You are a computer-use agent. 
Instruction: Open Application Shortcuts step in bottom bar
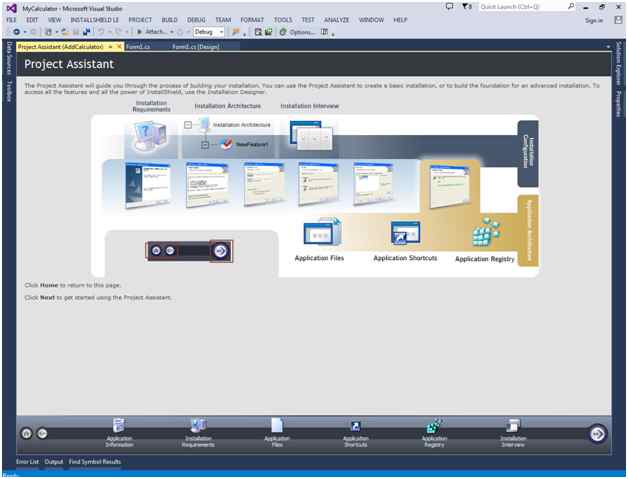(x=355, y=433)
